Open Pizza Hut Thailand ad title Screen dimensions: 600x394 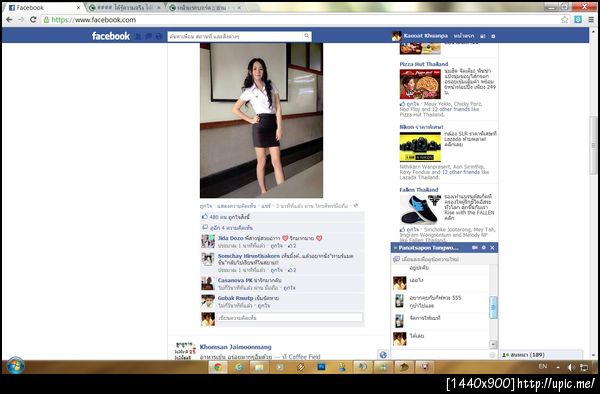tap(424, 64)
